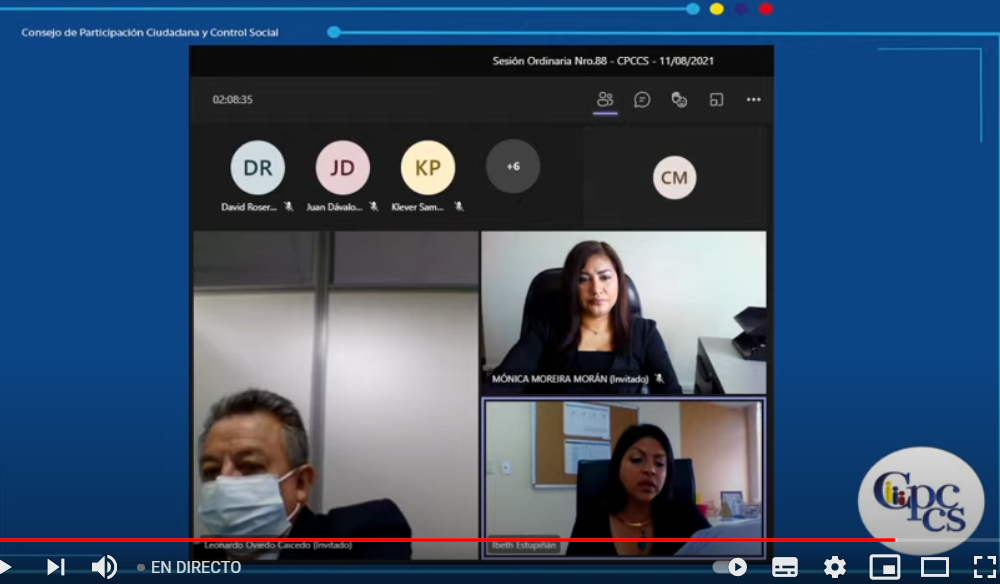The width and height of the screenshot is (1000, 584).
Task: Select Ibeth Estupiñán's video tile
Action: coord(624,478)
